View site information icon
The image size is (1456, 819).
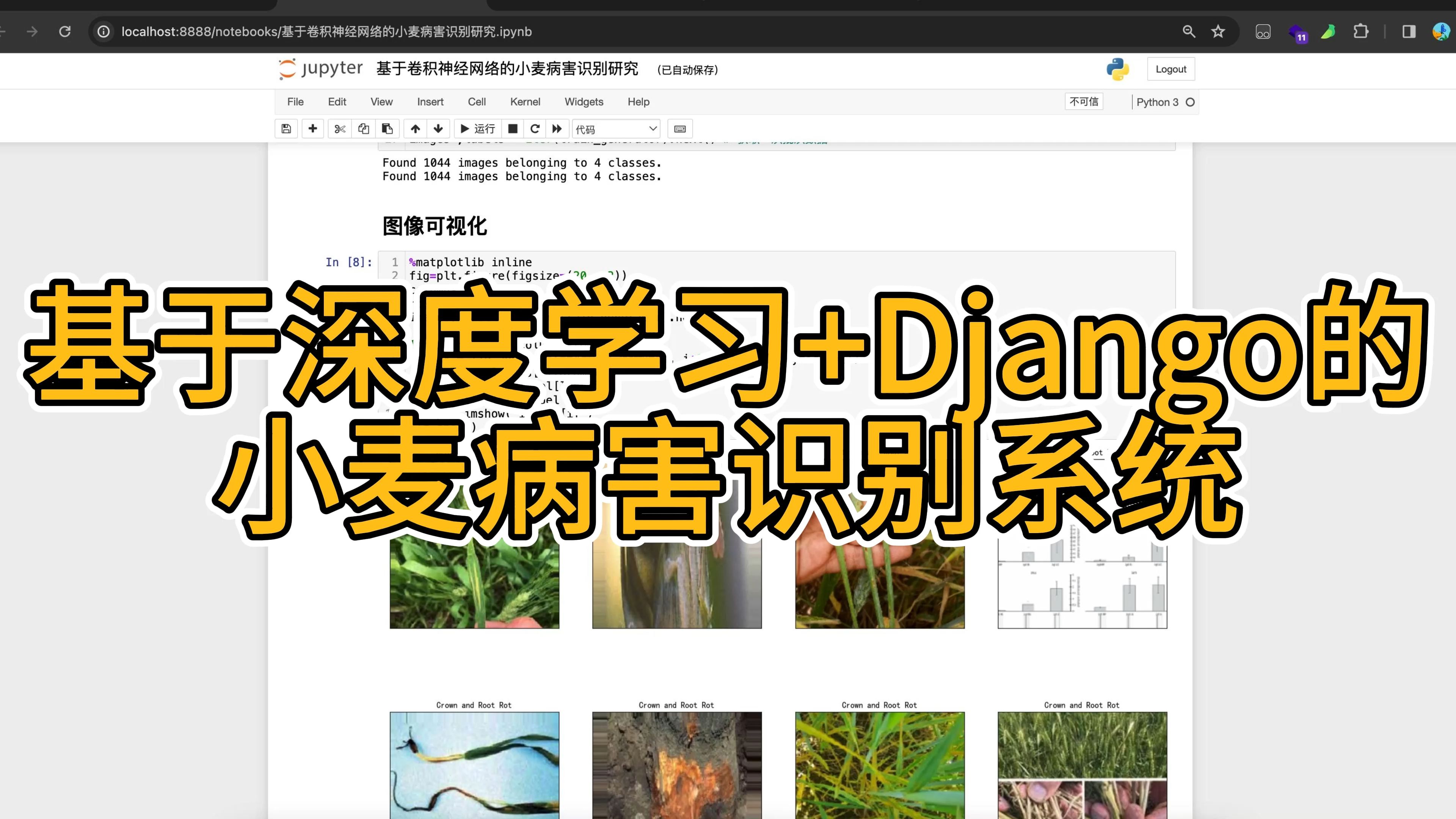pyautogui.click(x=104, y=31)
